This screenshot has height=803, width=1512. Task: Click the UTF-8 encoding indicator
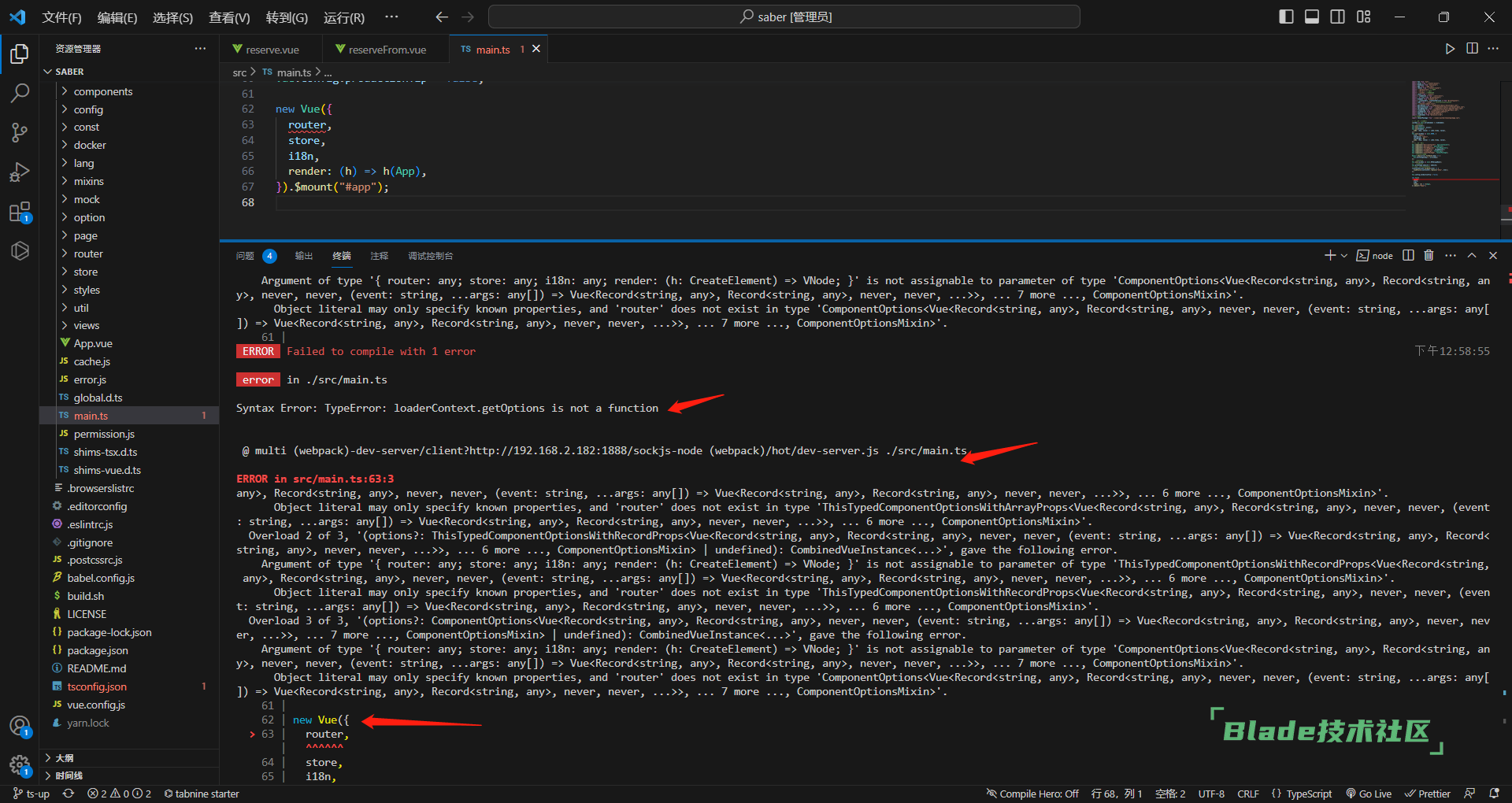(x=1211, y=794)
